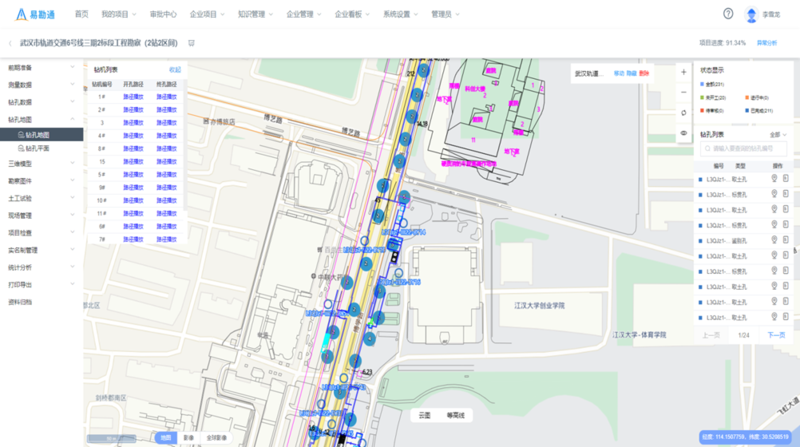Open first borehole row document icon
Viewport: 800px width, 447px height.
click(786, 179)
